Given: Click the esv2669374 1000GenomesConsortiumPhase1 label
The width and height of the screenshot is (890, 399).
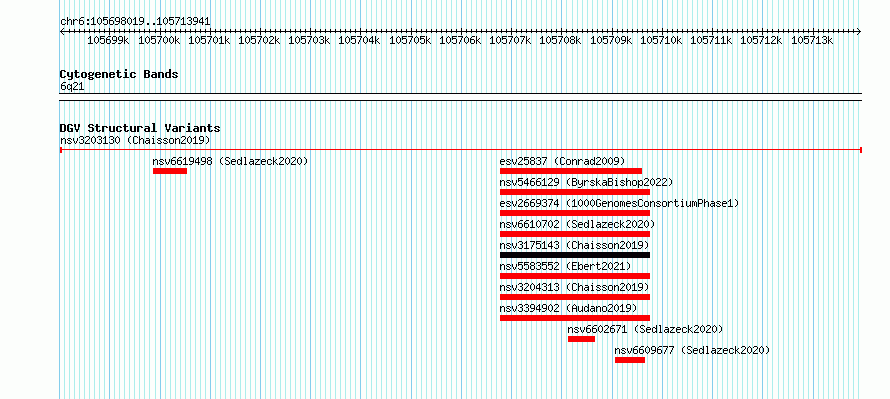Looking at the screenshot, I should coord(620,203).
